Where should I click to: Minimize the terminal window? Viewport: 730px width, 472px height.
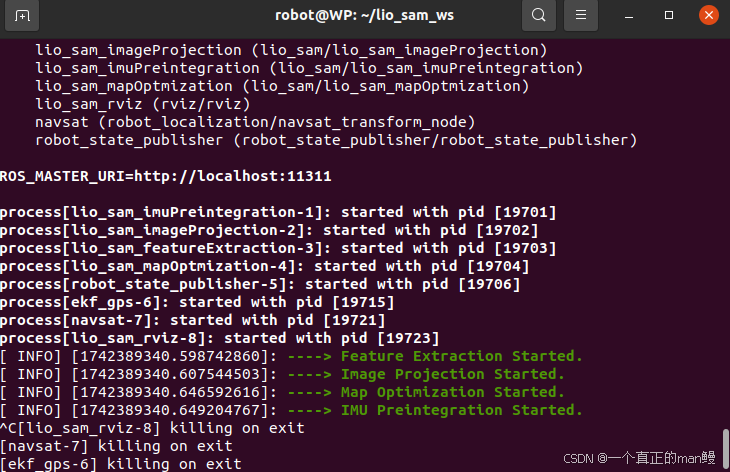[629, 15]
